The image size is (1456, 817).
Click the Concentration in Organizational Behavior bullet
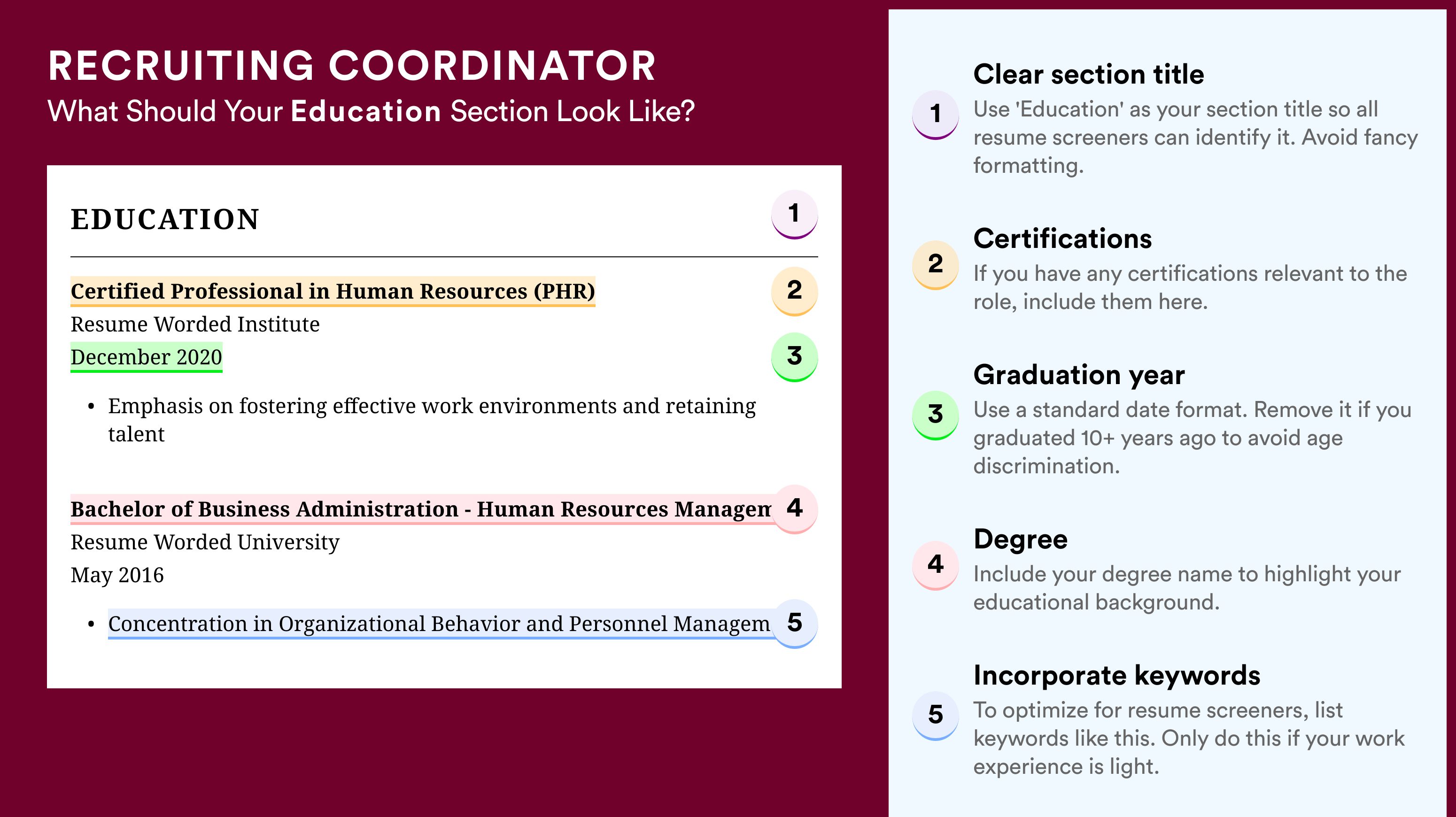[439, 624]
